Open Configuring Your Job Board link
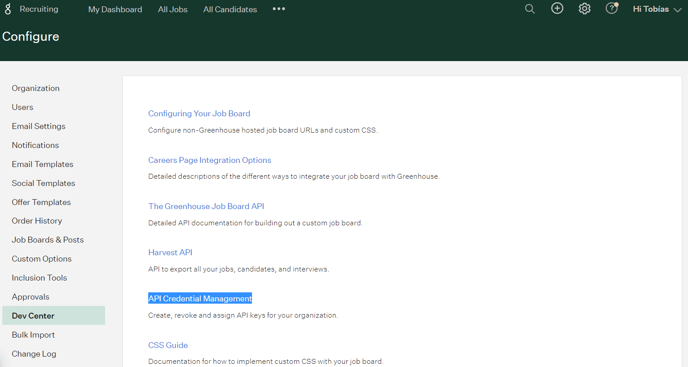Image resolution: width=688 pixels, height=367 pixels. [x=199, y=113]
